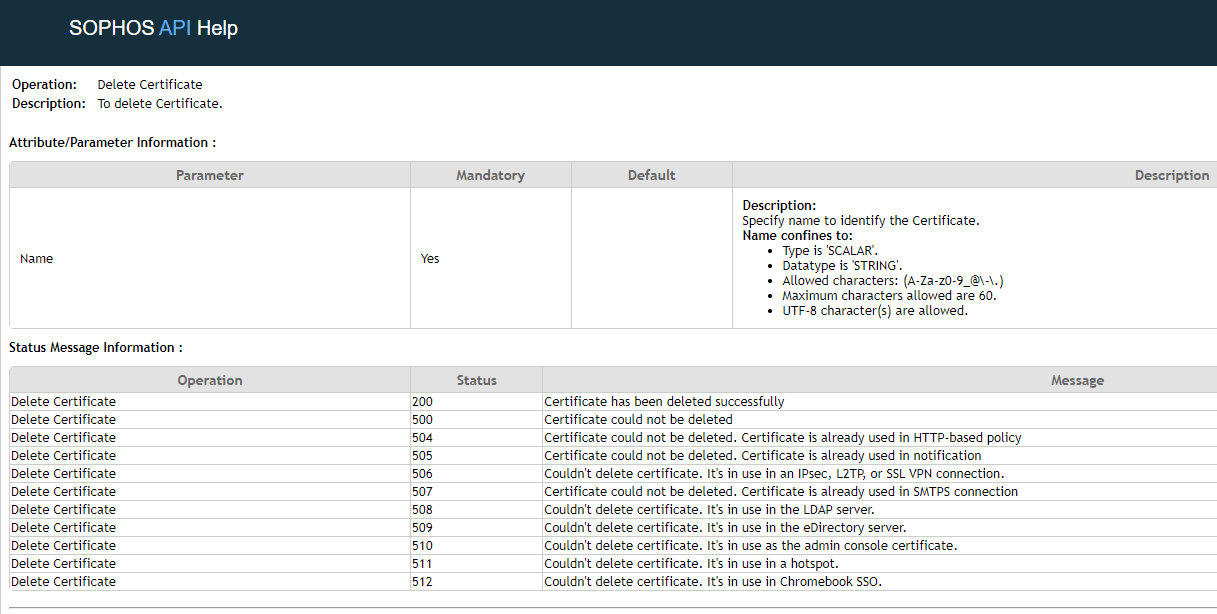Click status code 504
The image size is (1217, 614).
pyautogui.click(x=422, y=438)
